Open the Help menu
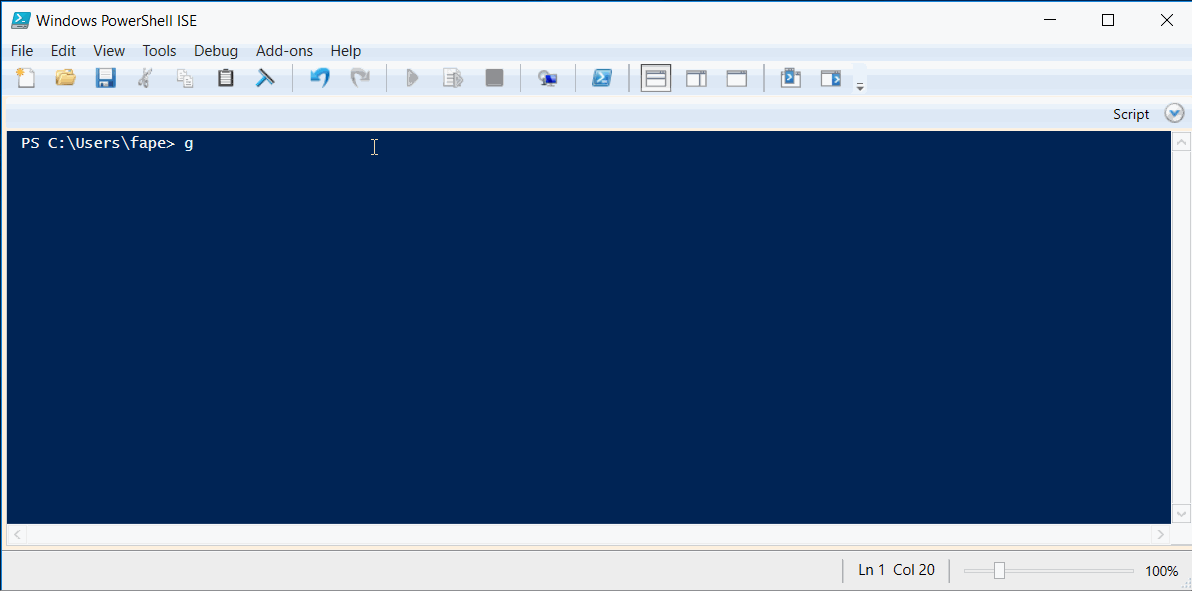Screen dimensions: 1192x591 pyautogui.click(x=346, y=51)
